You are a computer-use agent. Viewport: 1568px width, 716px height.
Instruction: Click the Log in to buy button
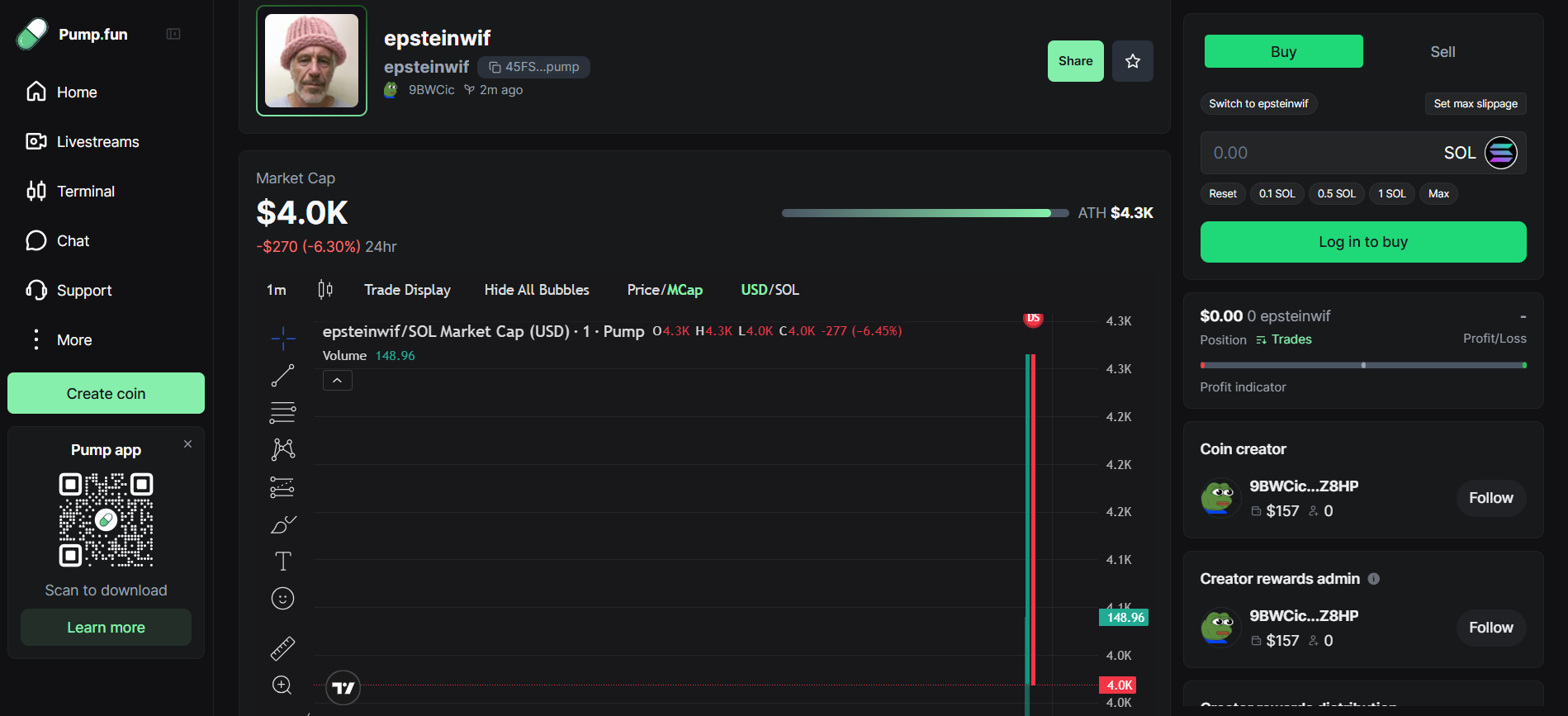pyautogui.click(x=1363, y=242)
